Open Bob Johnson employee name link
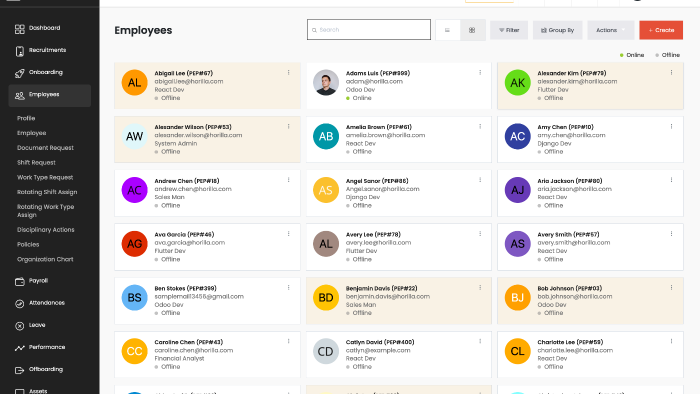Screen dimensions: 700x394 tap(570, 288)
